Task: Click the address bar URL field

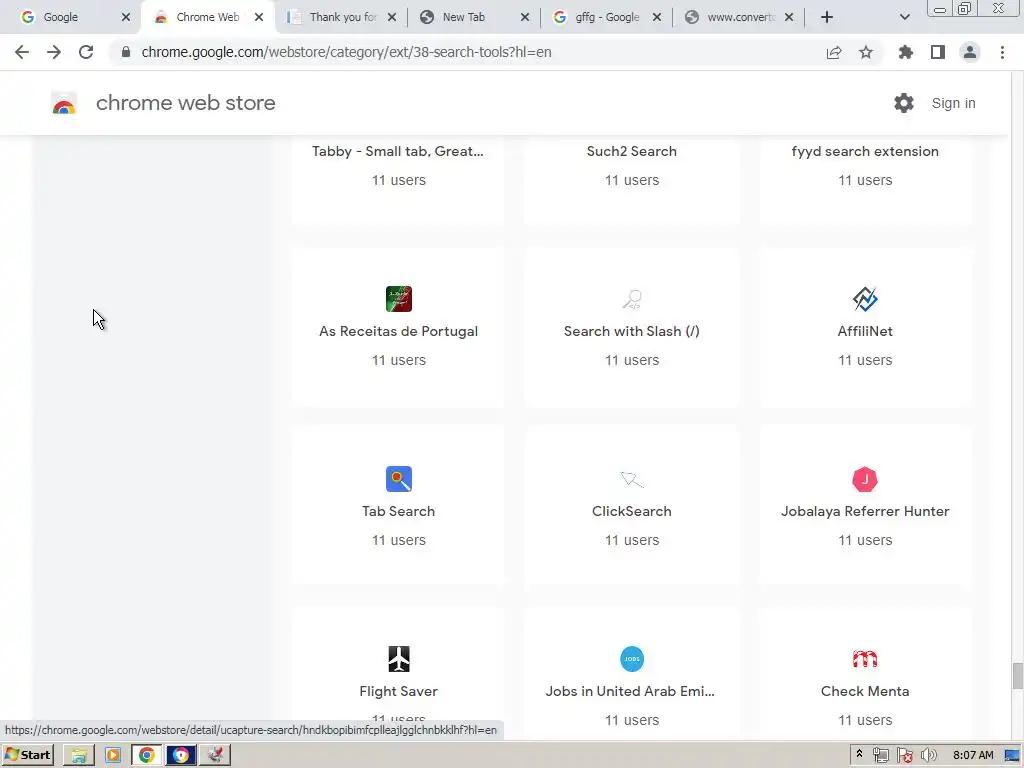Action: pos(346,52)
